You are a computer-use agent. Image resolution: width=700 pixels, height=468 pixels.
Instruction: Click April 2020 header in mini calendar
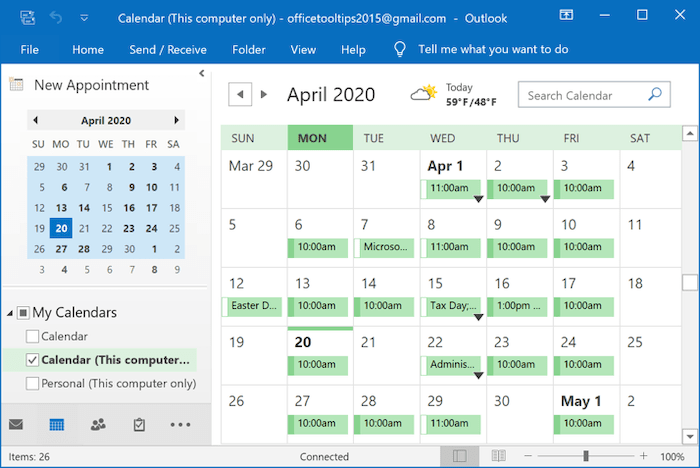tap(106, 121)
